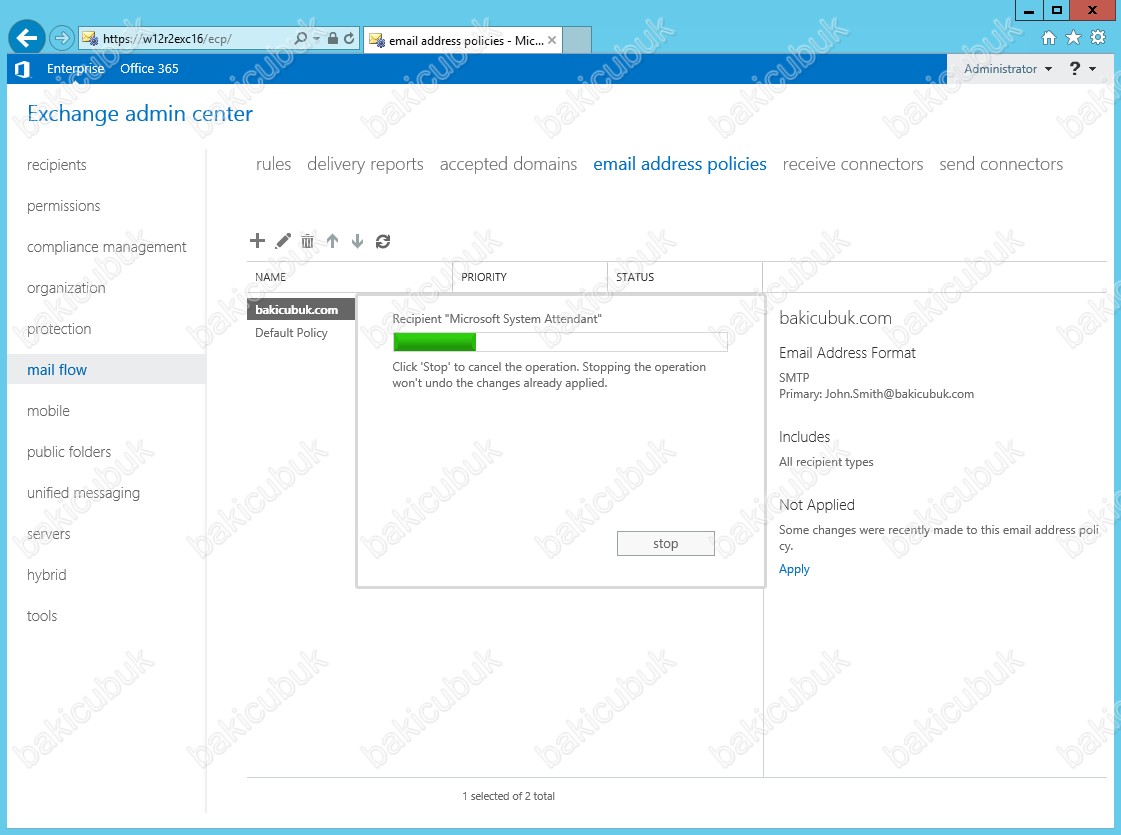Sort by the STATUS column header
The width and height of the screenshot is (1121, 835).
685,277
